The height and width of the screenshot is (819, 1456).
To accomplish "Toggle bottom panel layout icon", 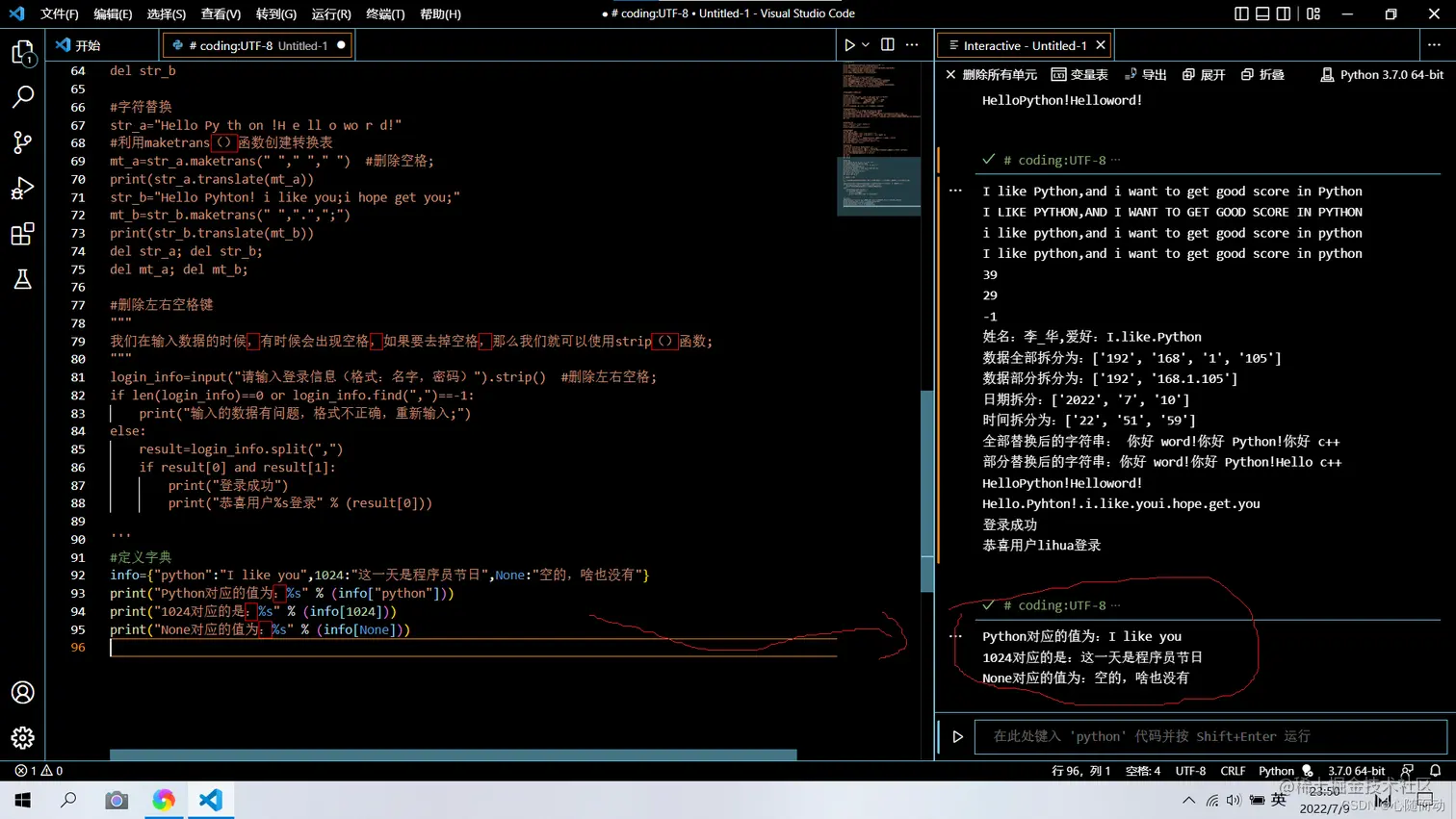I will click(1262, 13).
